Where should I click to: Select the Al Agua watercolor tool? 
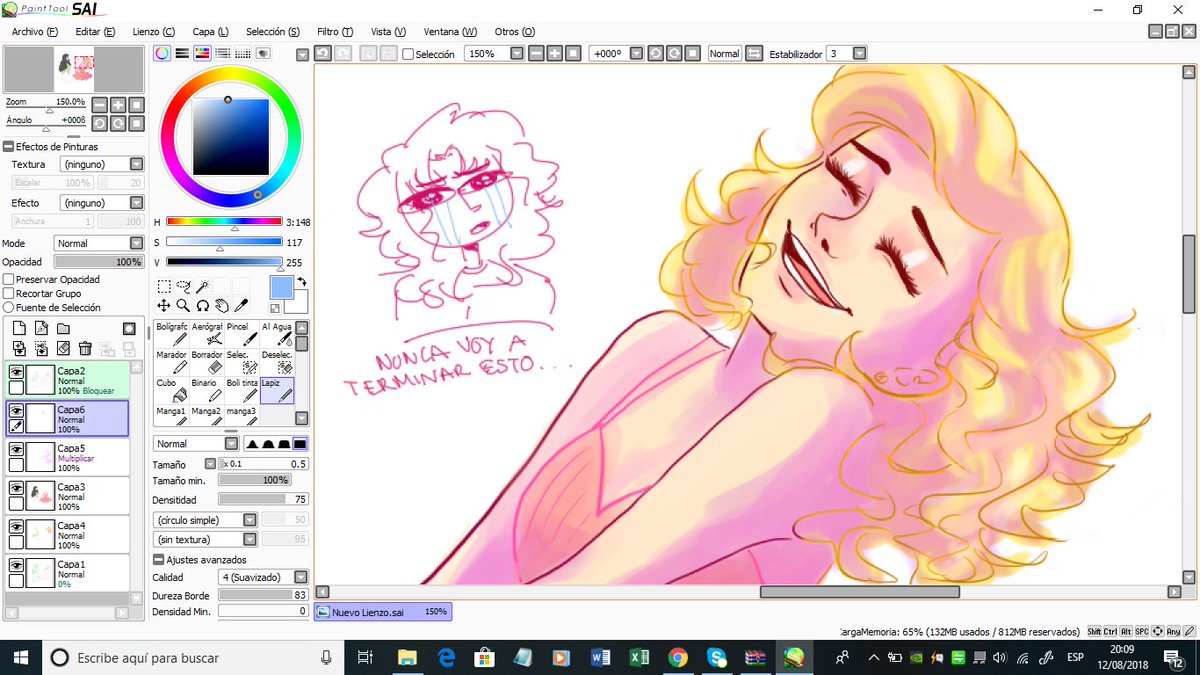pyautogui.click(x=277, y=334)
